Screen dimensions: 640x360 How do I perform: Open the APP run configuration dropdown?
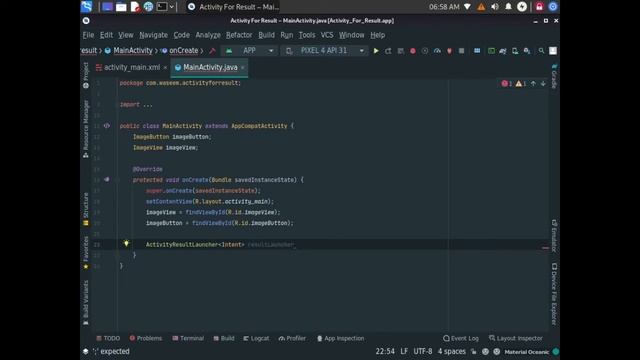pyautogui.click(x=249, y=51)
